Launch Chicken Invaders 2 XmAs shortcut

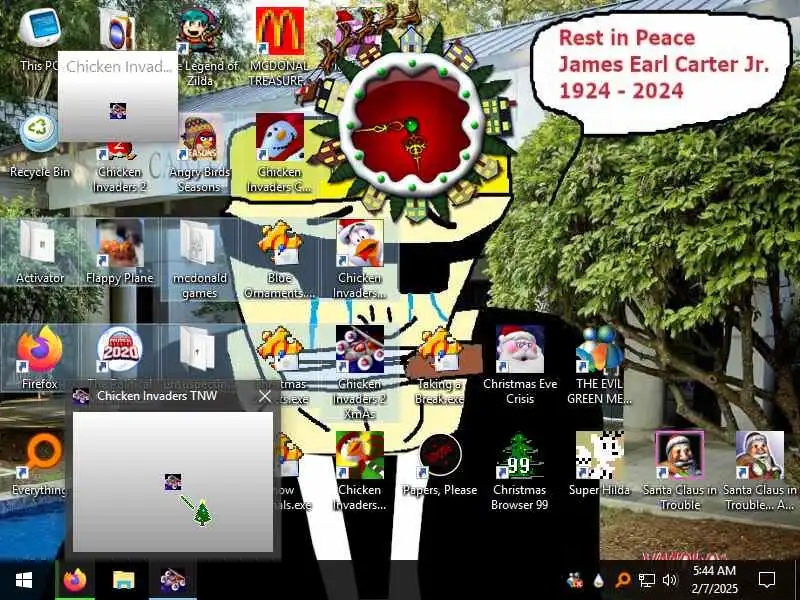pyautogui.click(x=360, y=372)
